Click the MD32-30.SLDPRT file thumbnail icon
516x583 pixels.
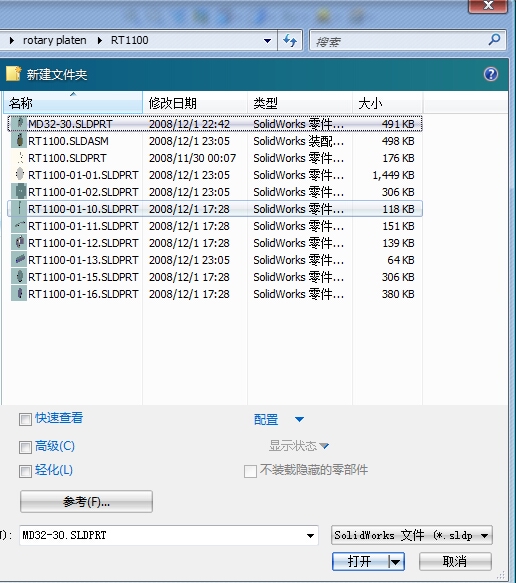tap(19, 123)
